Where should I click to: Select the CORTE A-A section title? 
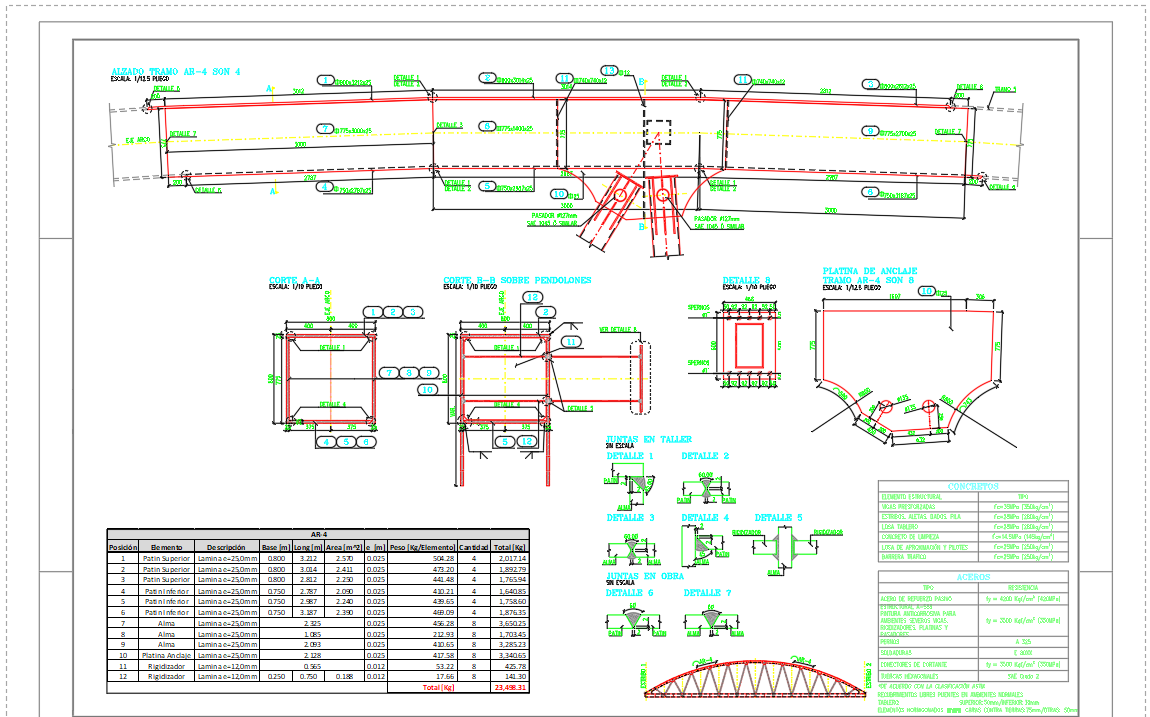(295, 280)
